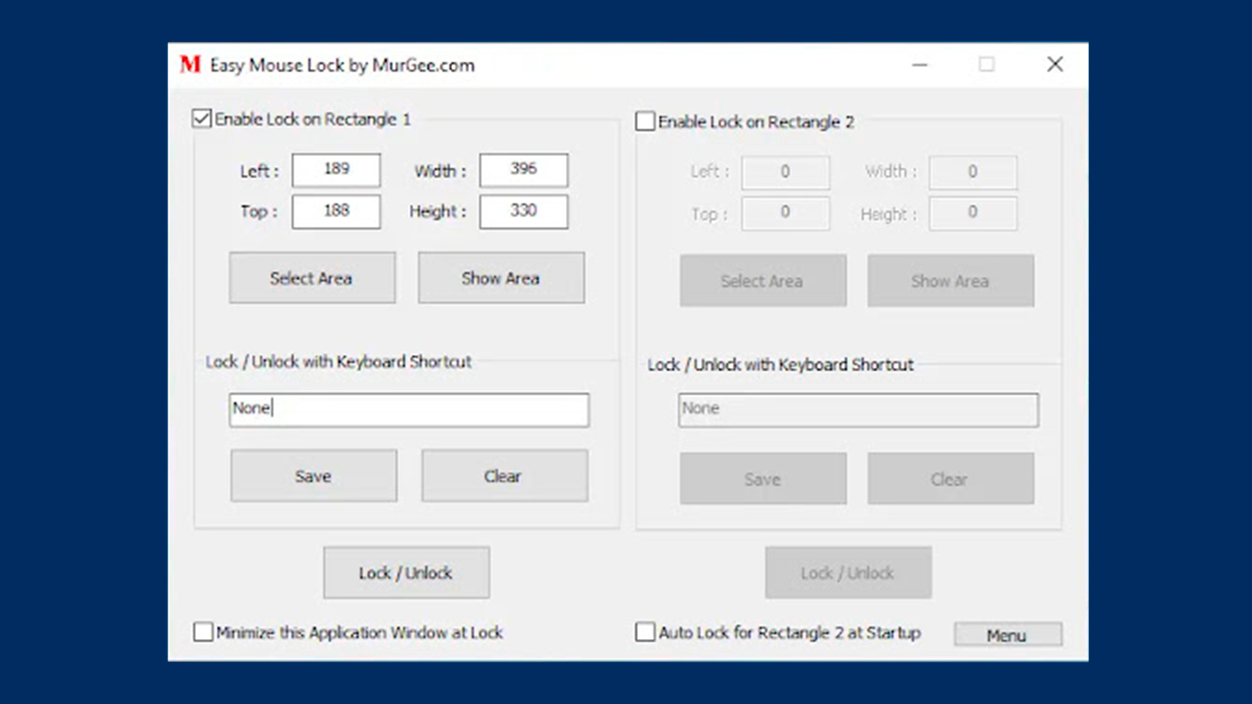Image resolution: width=1252 pixels, height=704 pixels.
Task: Click Select Area for Rectangle 1
Action: [x=312, y=278]
